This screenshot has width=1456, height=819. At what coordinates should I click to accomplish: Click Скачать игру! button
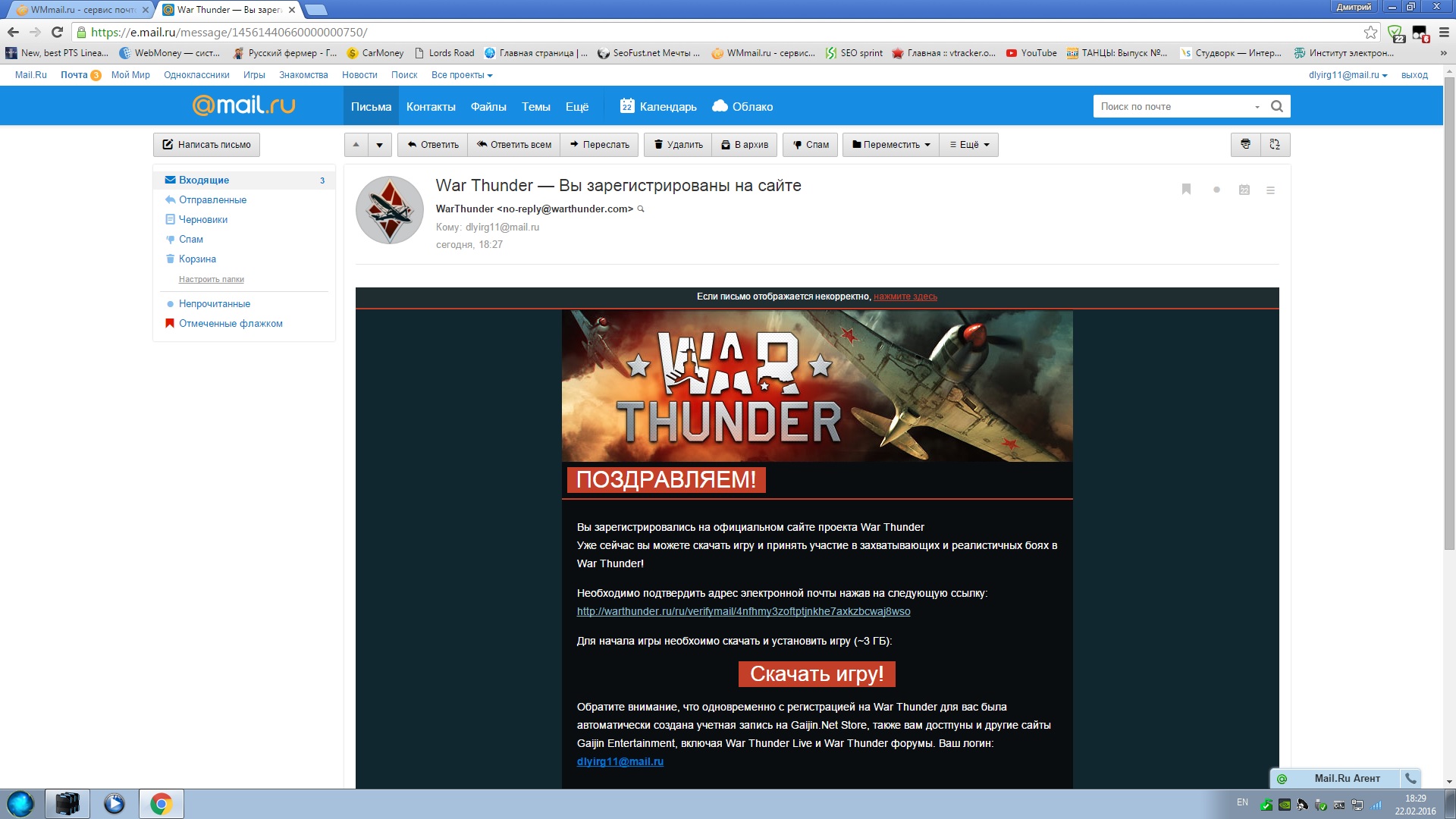[x=817, y=673]
